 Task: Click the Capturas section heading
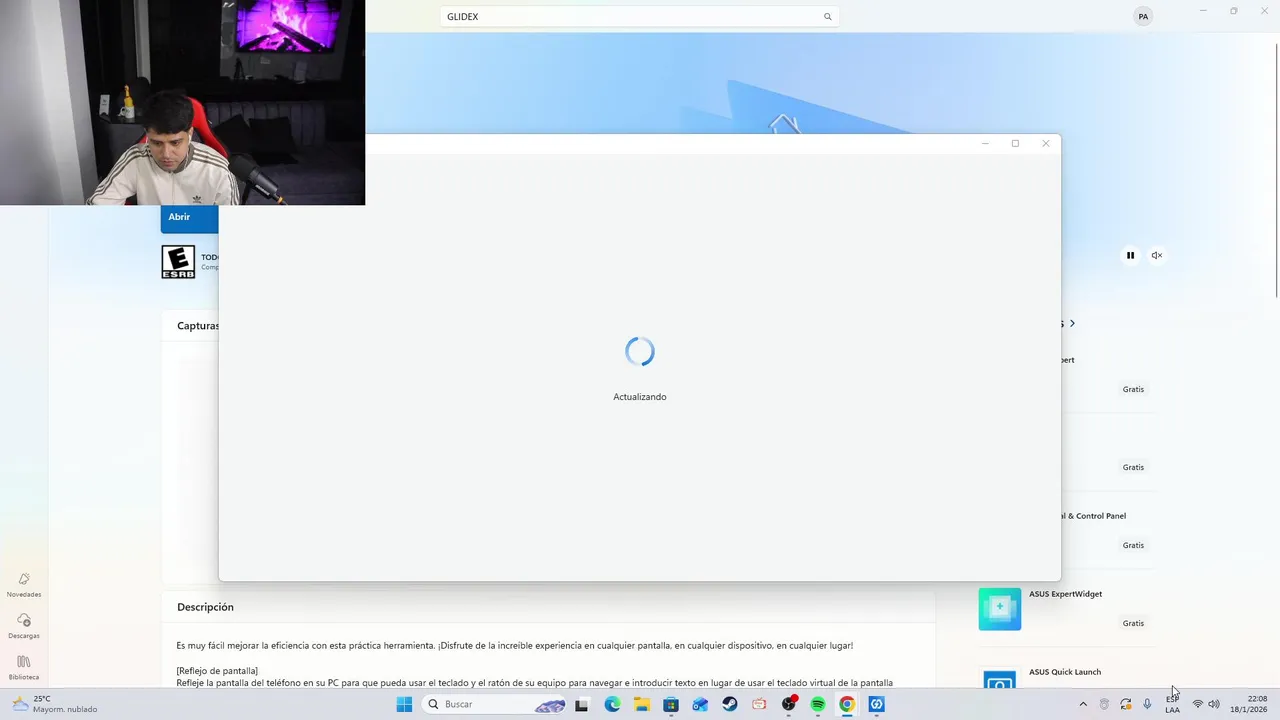(198, 326)
